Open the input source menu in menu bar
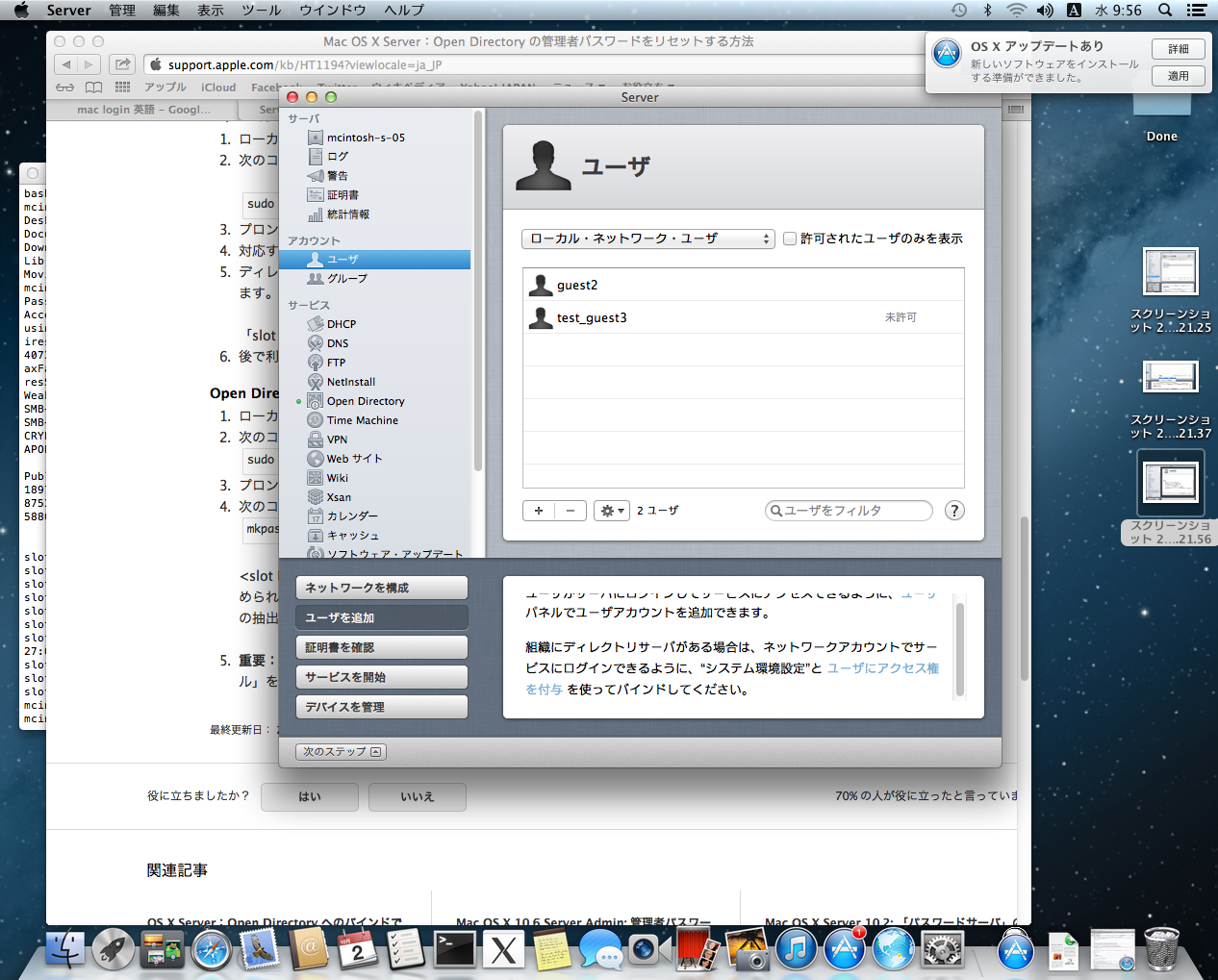The height and width of the screenshot is (980, 1218). pos(1075,11)
